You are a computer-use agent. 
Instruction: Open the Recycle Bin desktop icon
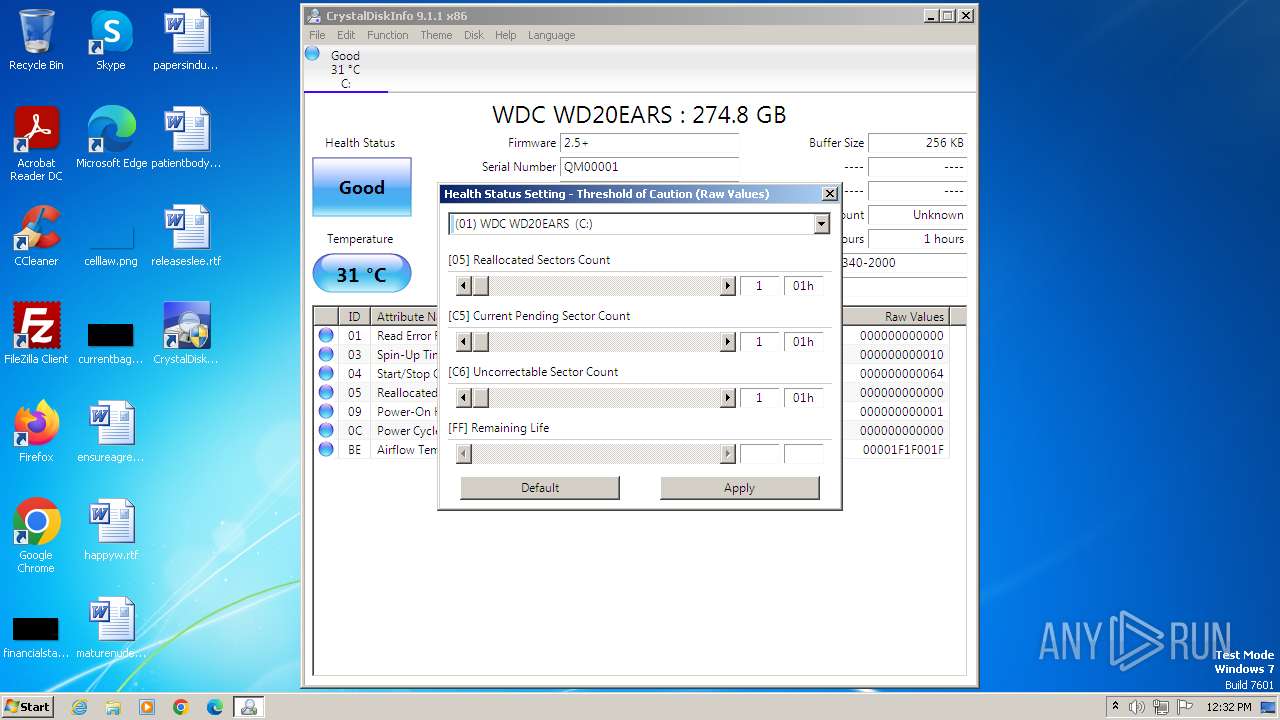[x=36, y=40]
